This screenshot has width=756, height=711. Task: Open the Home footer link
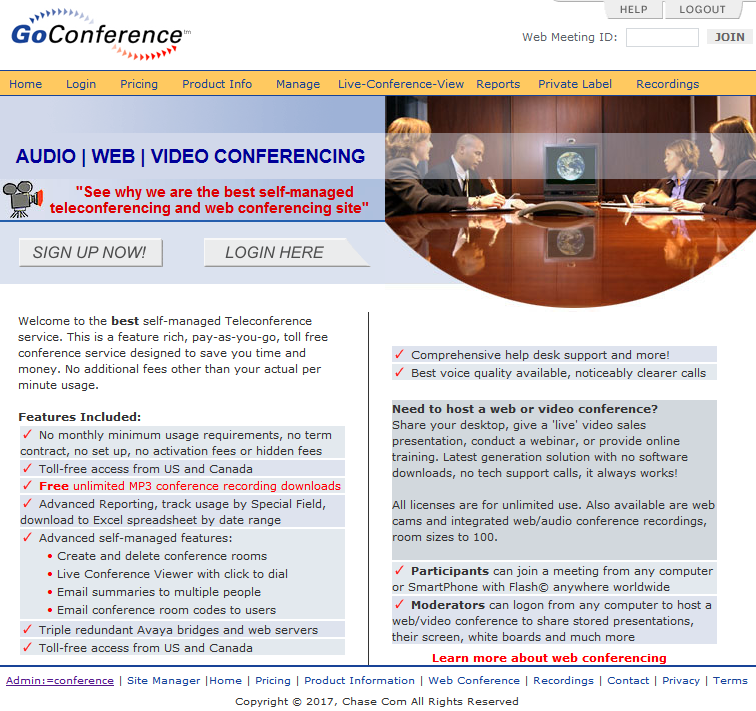(226, 681)
